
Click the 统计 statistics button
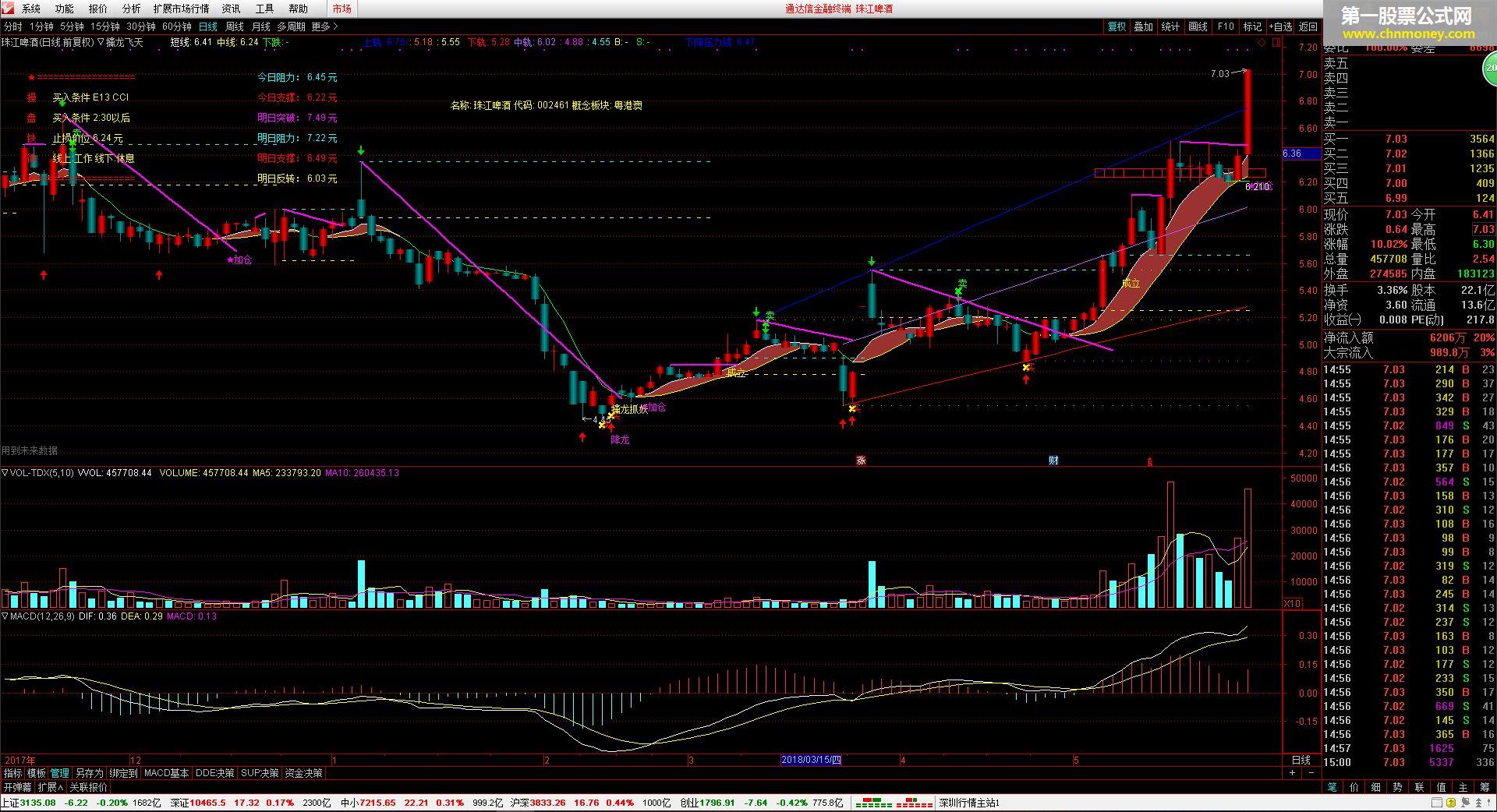tap(1170, 26)
